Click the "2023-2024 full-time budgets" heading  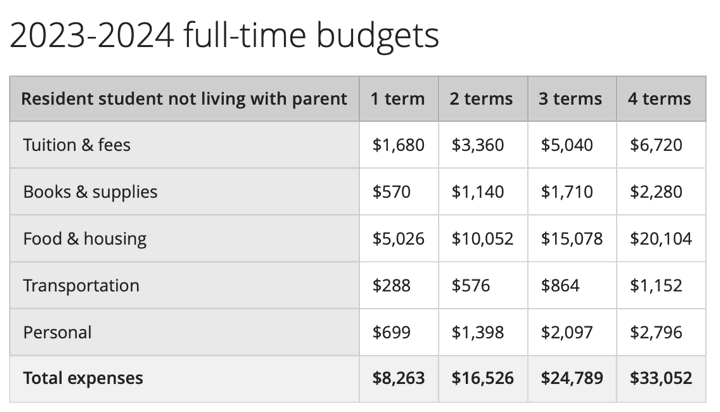click(x=224, y=36)
